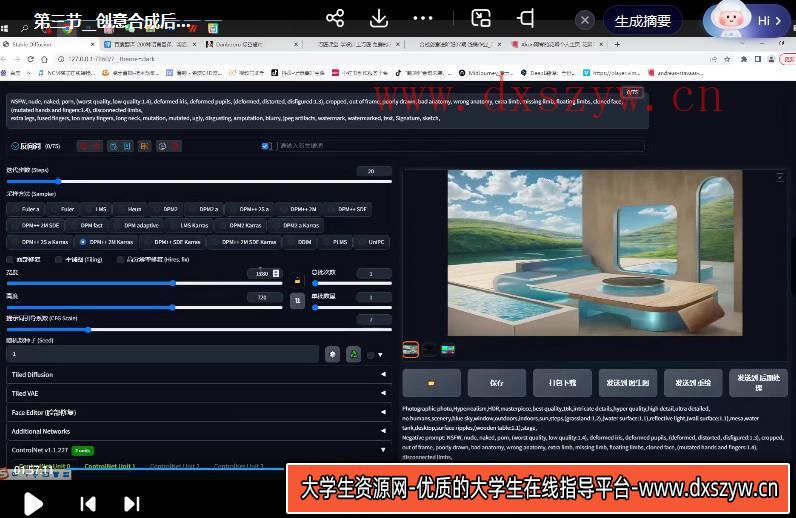Click the 发送到重绘 button
Image resolution: width=796 pixels, height=518 pixels.
tap(693, 383)
